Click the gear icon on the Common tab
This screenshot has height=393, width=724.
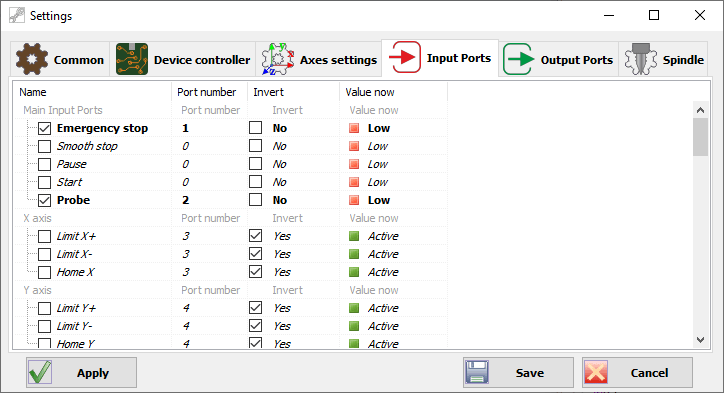(32, 59)
